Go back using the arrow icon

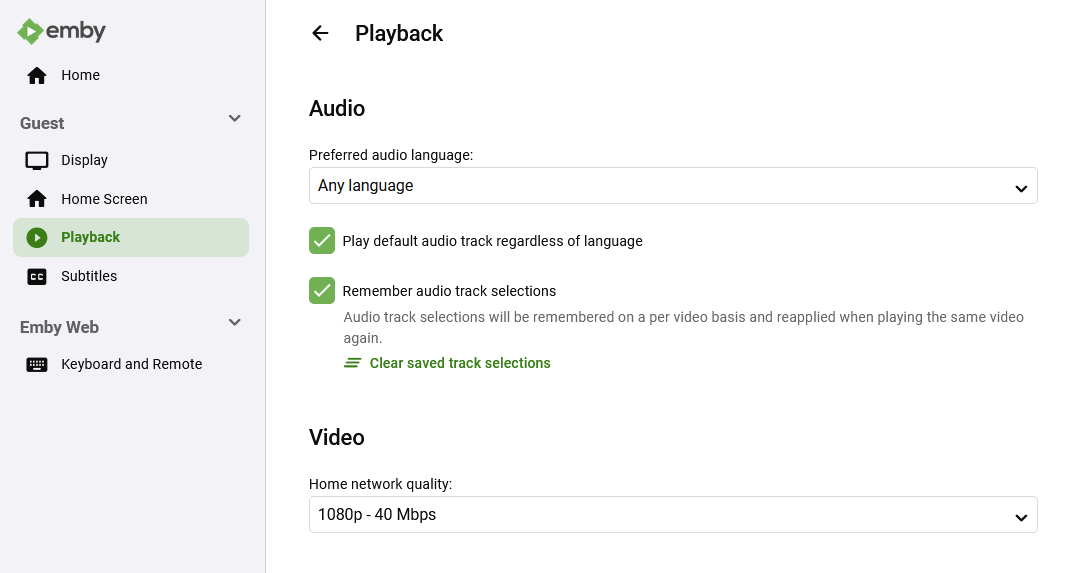(320, 33)
